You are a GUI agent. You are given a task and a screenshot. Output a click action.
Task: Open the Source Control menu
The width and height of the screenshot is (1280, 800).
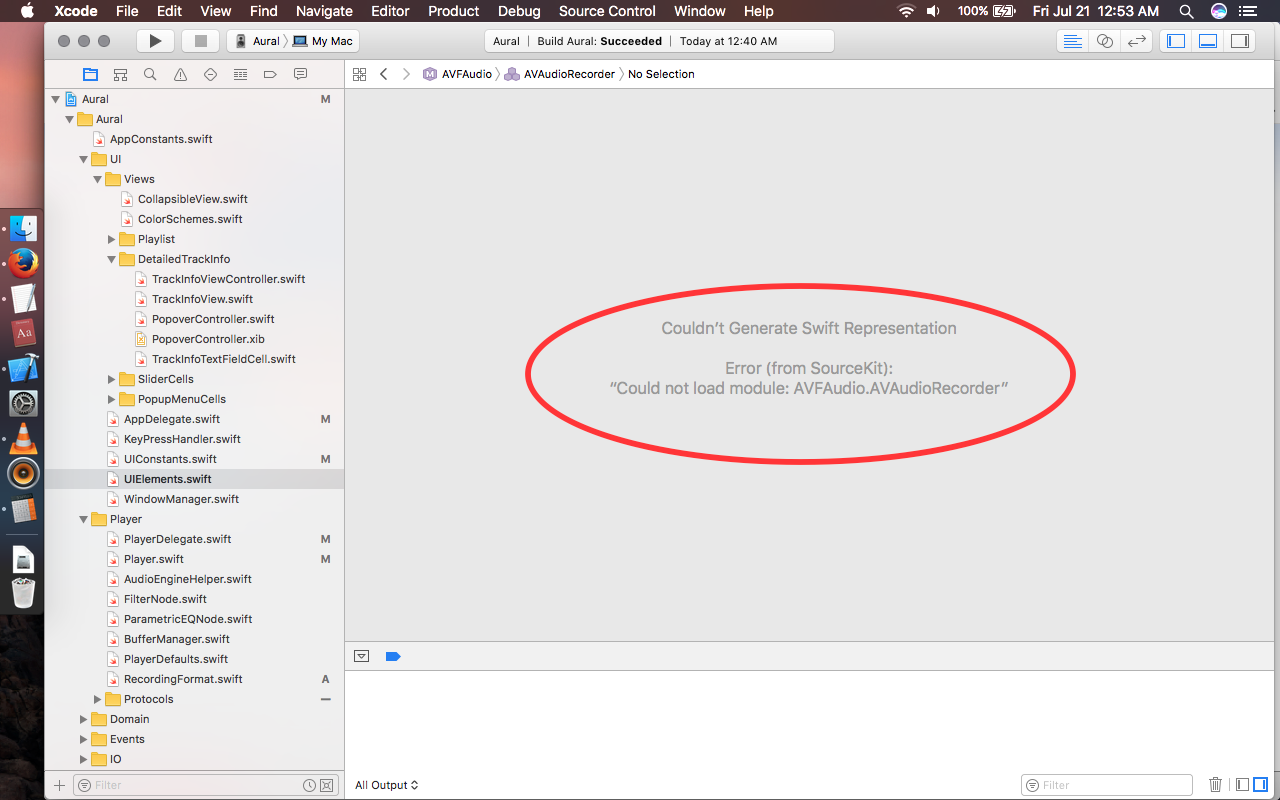(607, 11)
